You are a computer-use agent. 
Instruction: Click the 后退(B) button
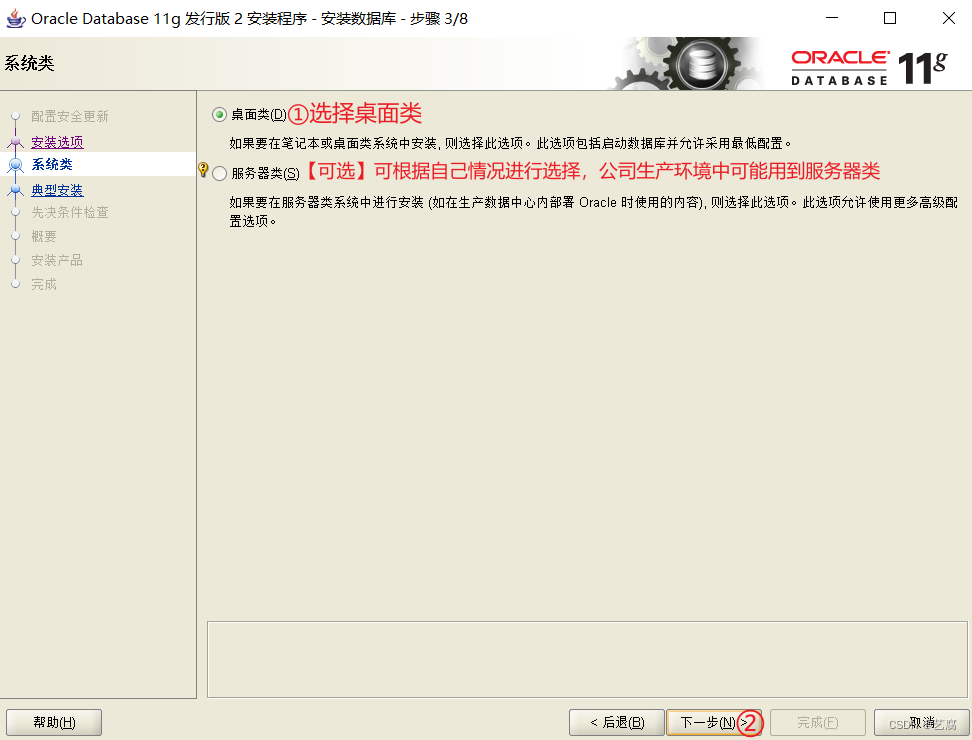click(x=616, y=722)
